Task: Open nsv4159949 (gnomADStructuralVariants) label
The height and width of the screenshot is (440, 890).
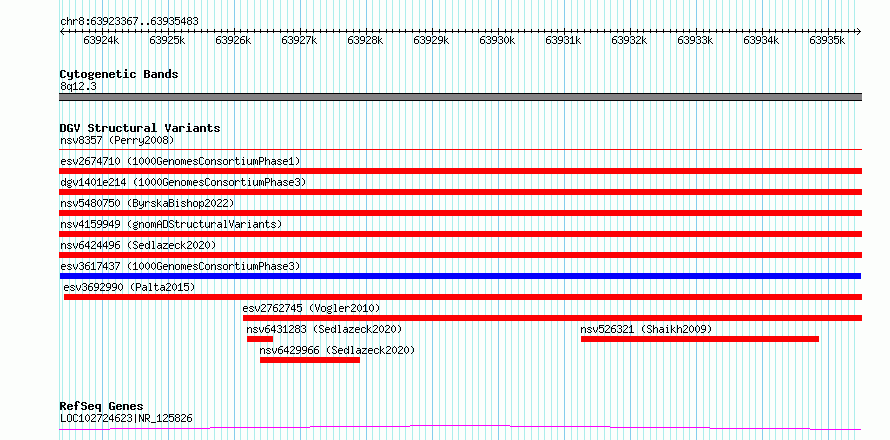Action: tap(171, 224)
